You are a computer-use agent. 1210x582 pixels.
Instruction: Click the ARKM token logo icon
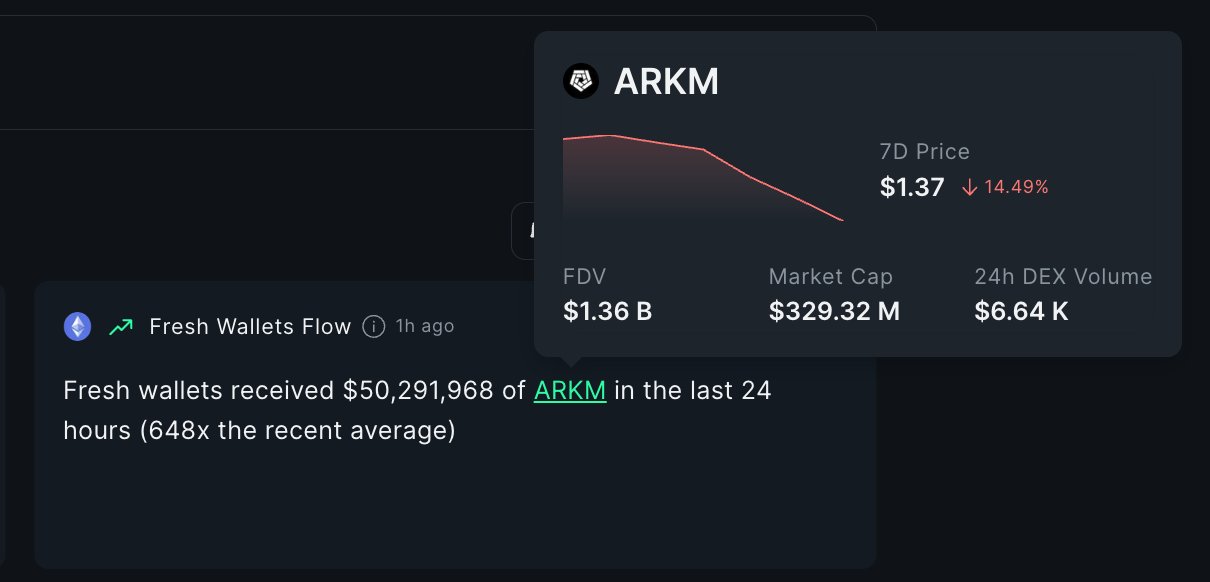[581, 81]
